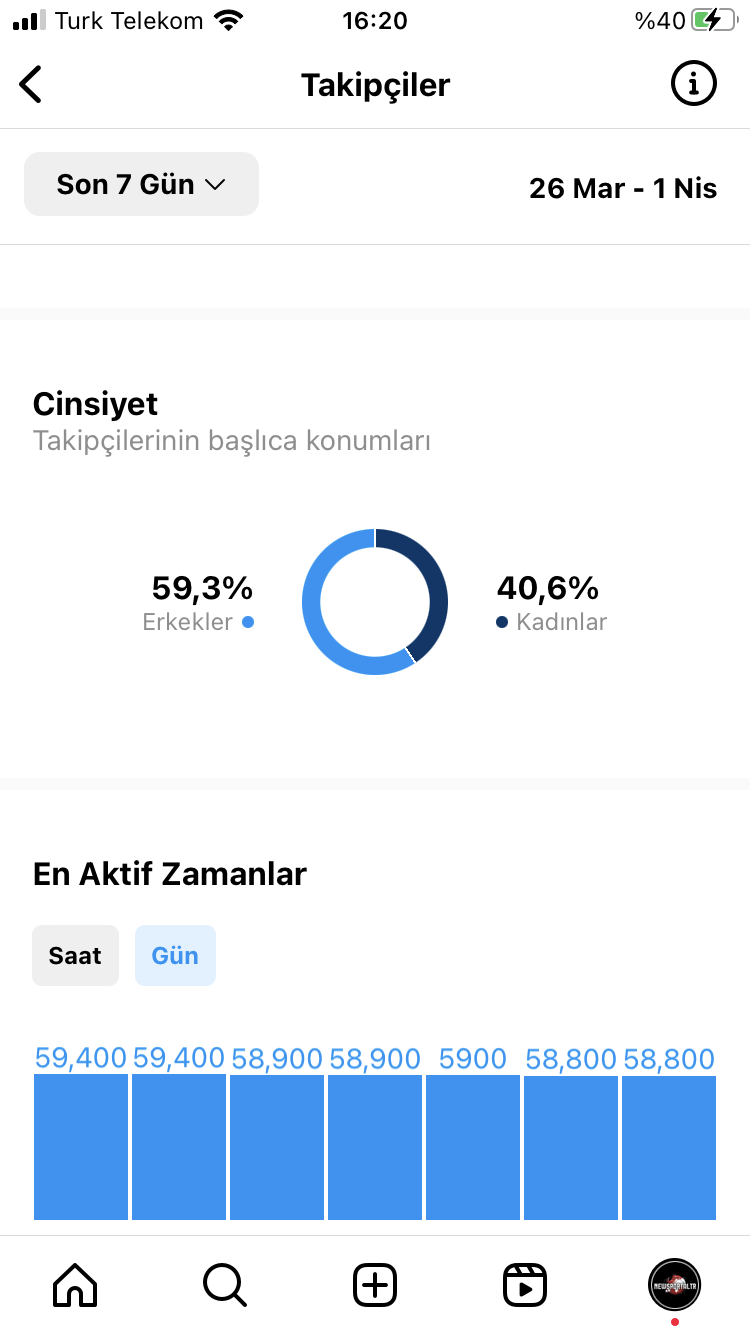
Task: Go to the Home feed icon
Action: (x=75, y=1285)
